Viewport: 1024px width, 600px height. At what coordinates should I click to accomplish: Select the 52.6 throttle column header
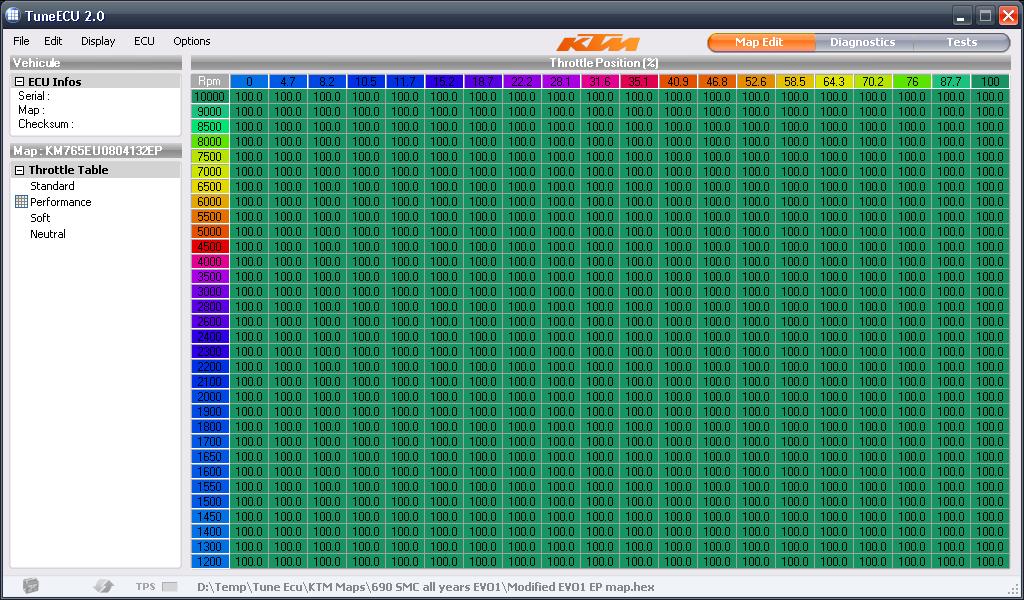click(x=756, y=82)
